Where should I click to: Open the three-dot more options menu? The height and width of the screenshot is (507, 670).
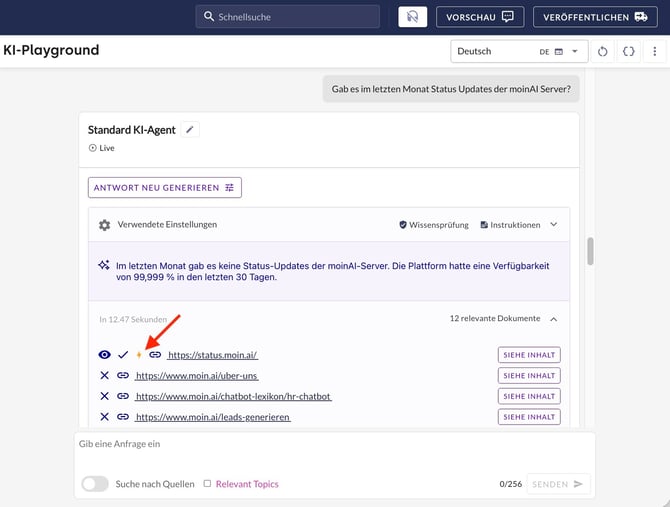(655, 51)
